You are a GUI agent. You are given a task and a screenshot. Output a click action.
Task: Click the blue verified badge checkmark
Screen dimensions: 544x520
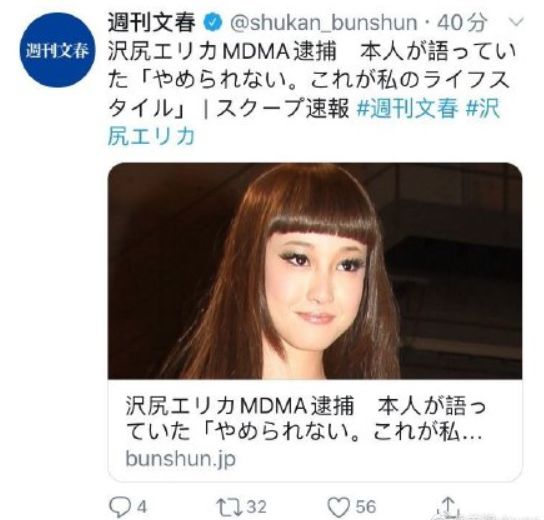click(212, 23)
